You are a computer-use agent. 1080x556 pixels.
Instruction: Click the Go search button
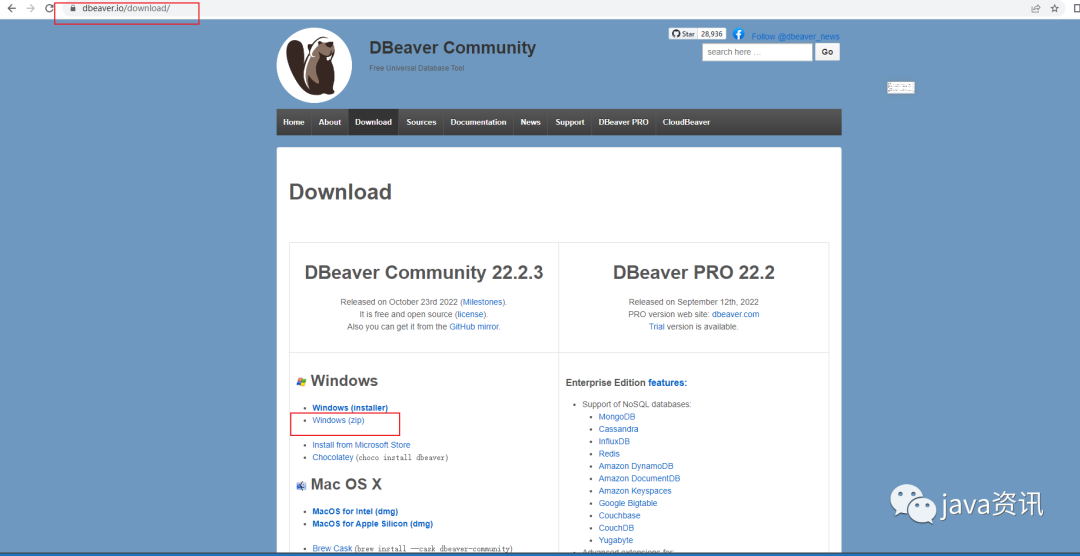pyautogui.click(x=827, y=52)
